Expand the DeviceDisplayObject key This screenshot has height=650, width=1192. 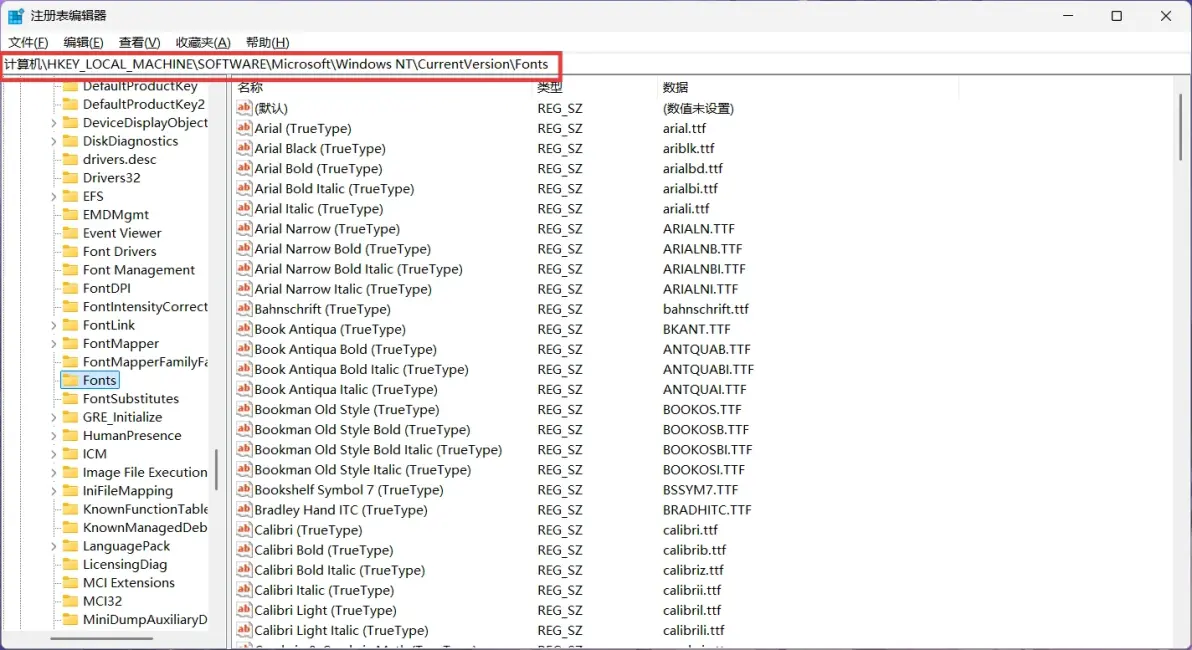point(53,123)
